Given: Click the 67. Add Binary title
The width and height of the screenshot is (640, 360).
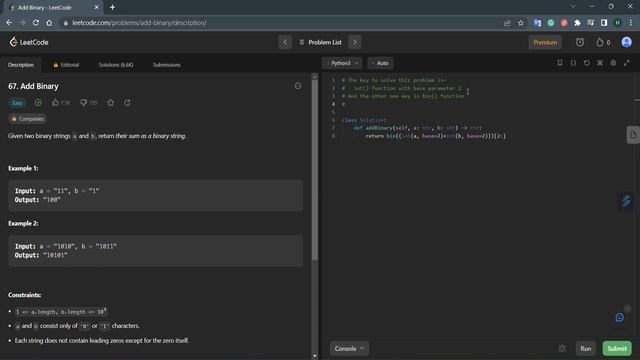Looking at the screenshot, I should tap(33, 86).
